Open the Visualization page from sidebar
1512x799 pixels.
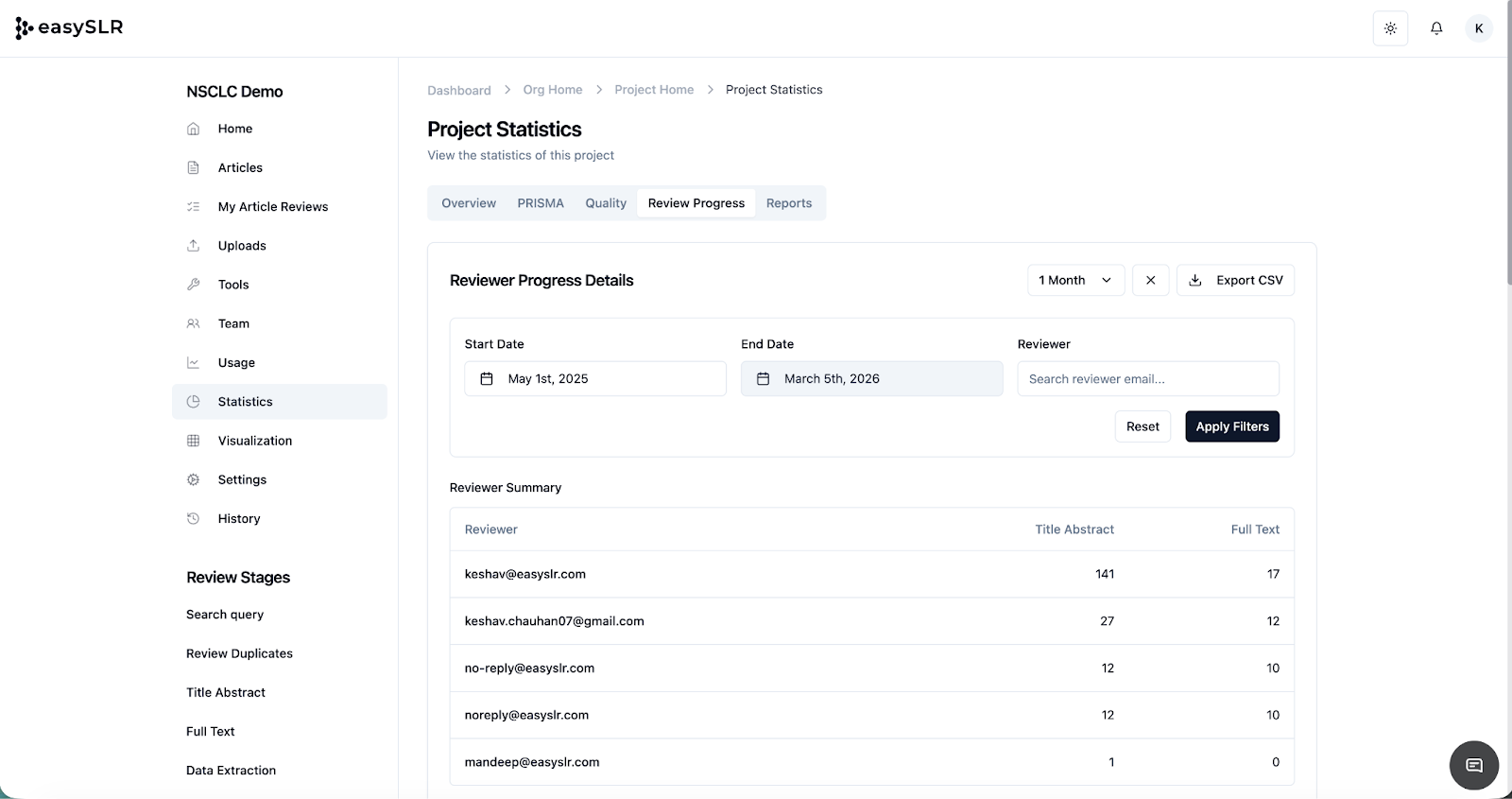pos(254,441)
